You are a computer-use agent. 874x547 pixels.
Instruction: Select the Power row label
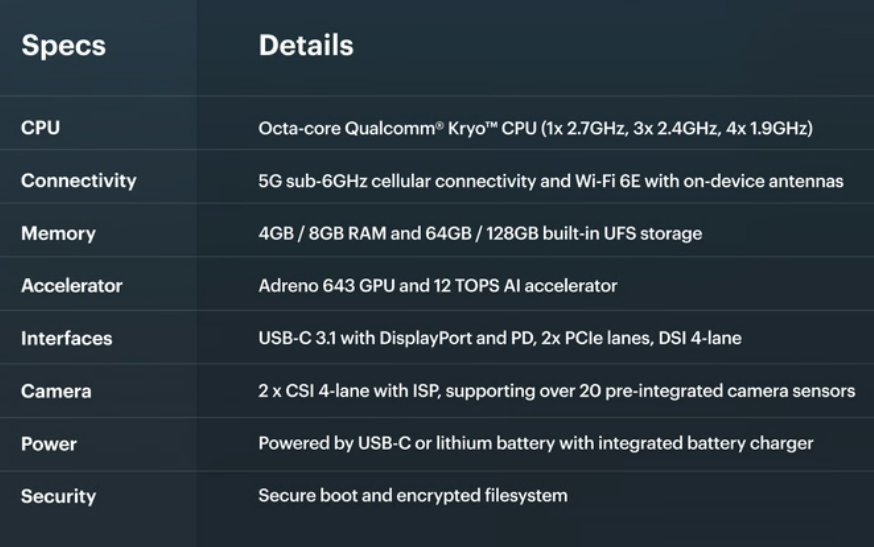[48, 444]
